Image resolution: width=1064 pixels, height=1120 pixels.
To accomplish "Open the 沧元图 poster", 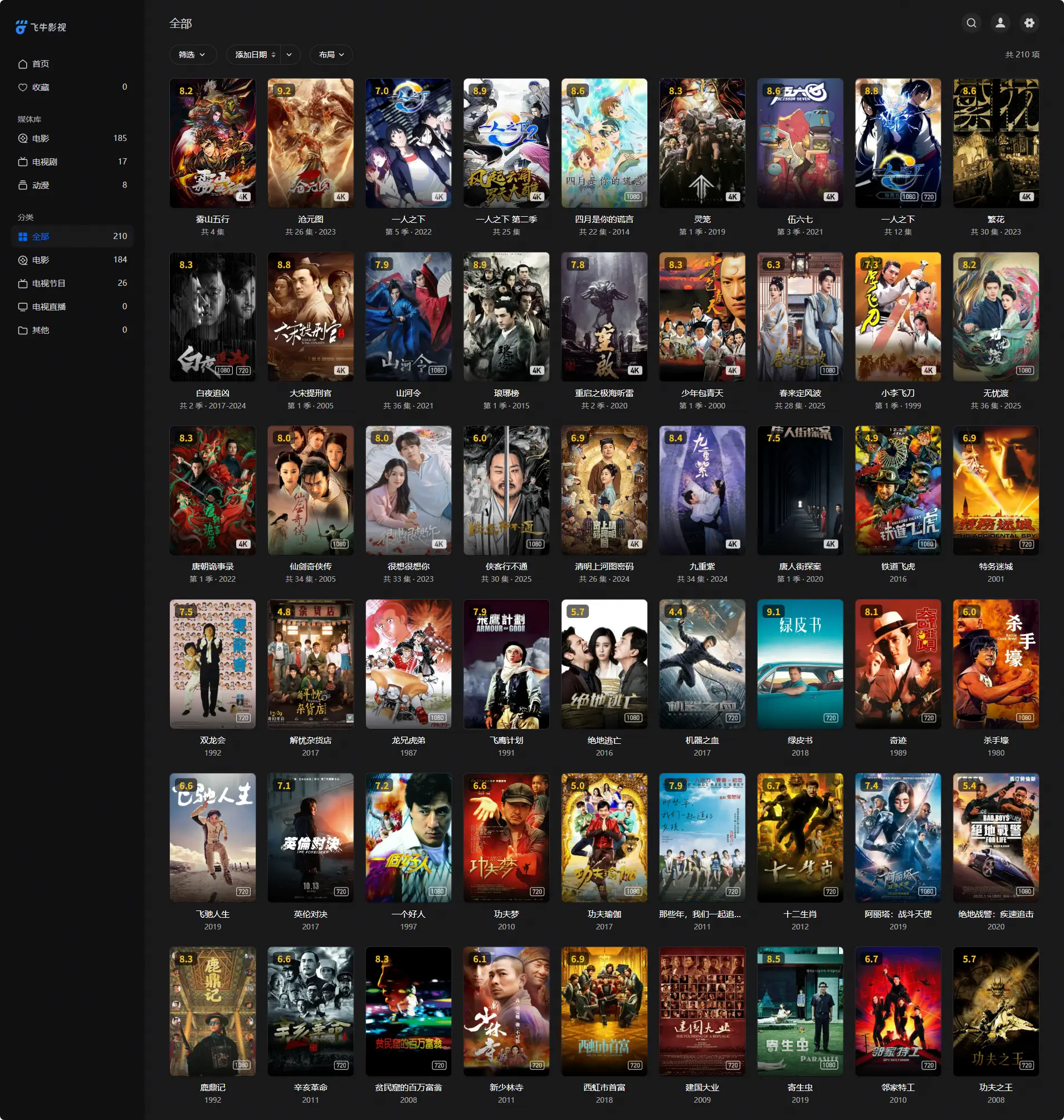I will 310,143.
